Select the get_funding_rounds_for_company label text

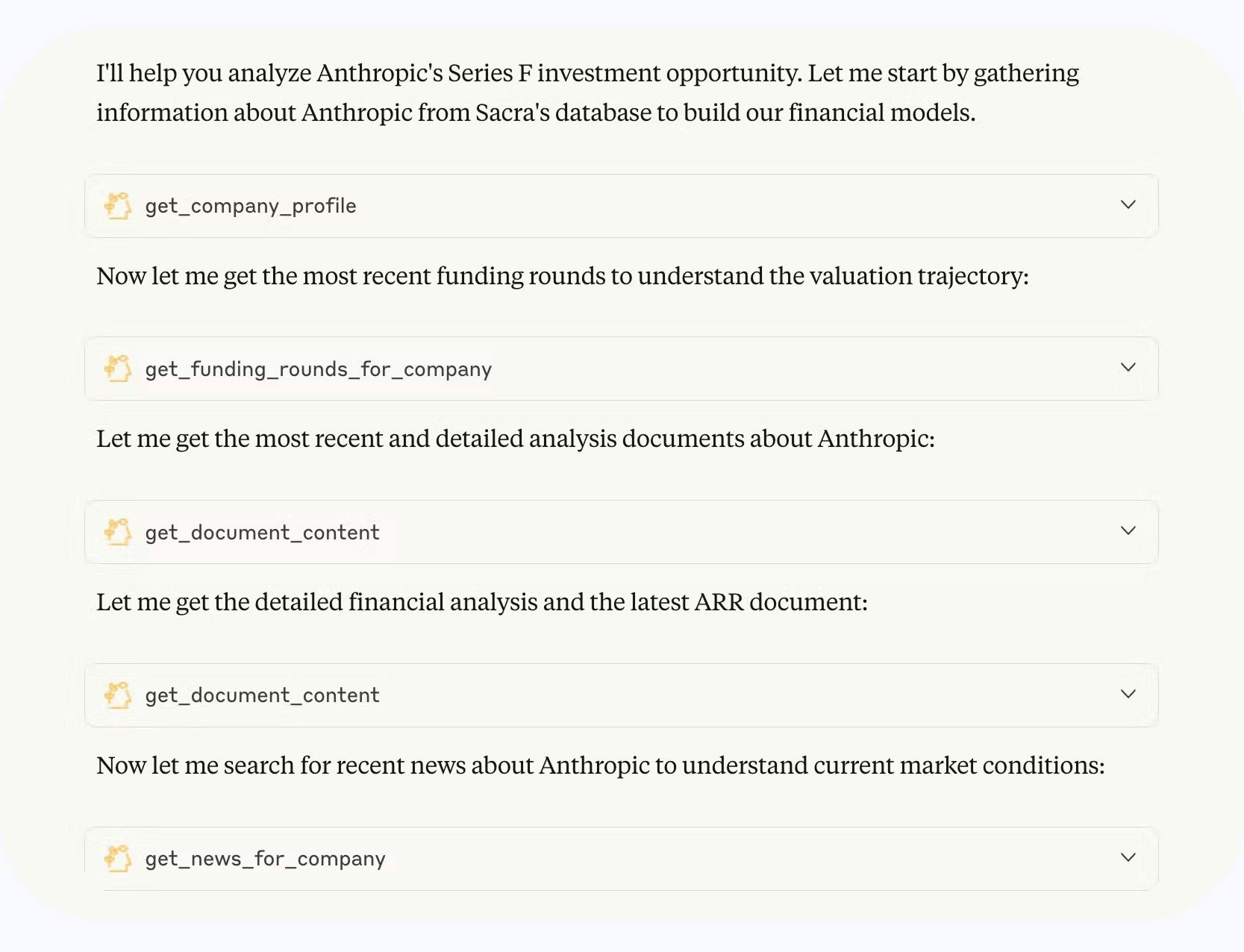[x=319, y=369]
